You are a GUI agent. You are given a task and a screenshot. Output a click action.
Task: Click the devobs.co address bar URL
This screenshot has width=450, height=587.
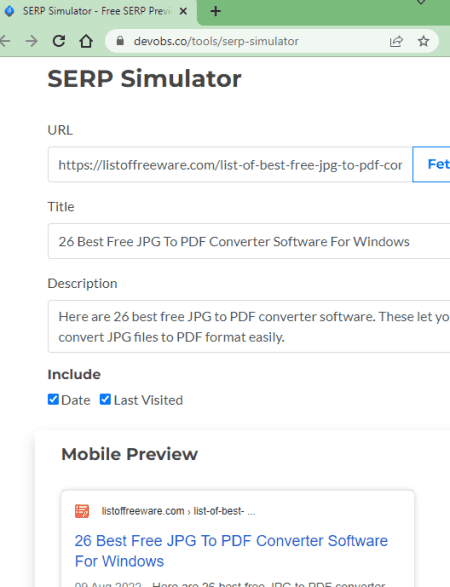[x=216, y=41]
